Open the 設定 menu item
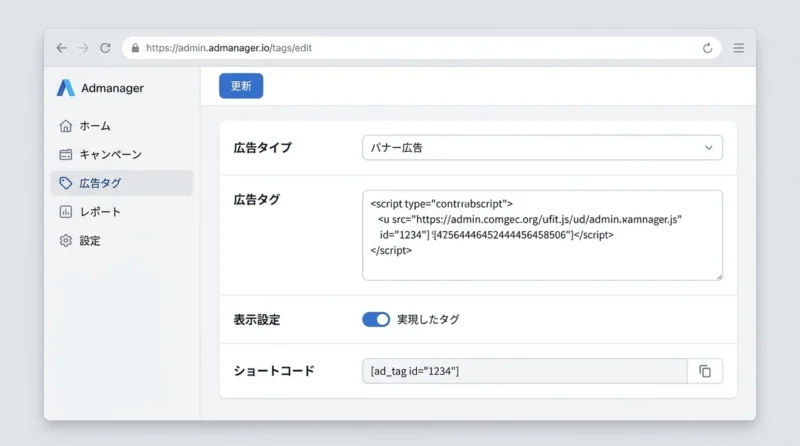 tap(122, 240)
